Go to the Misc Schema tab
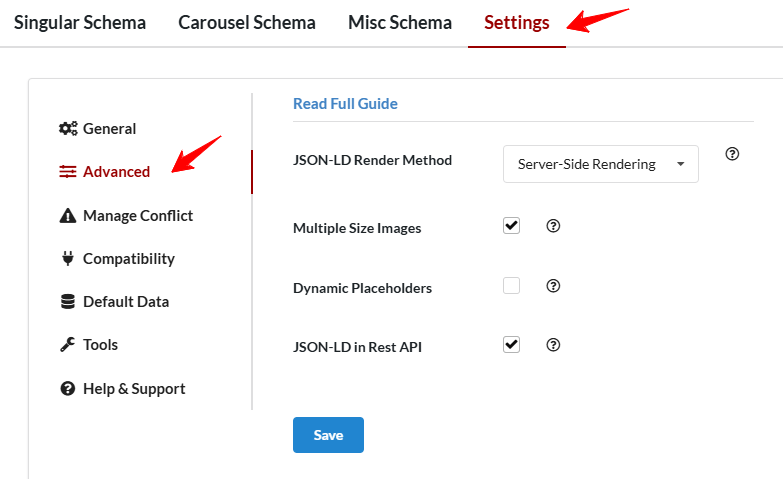783x479 pixels. pos(400,23)
